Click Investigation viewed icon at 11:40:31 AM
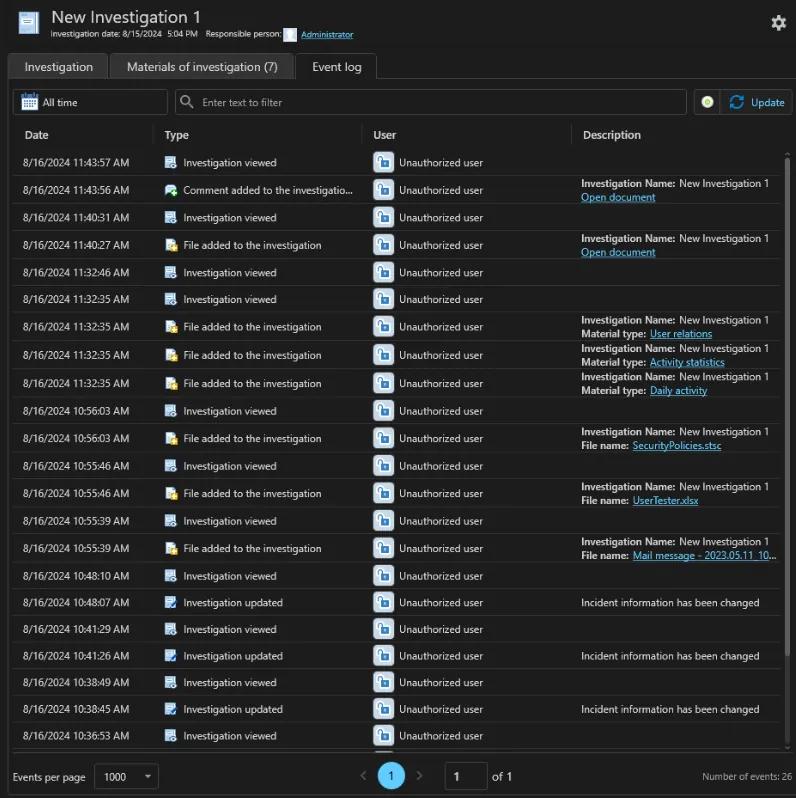The image size is (796, 798). click(x=170, y=218)
